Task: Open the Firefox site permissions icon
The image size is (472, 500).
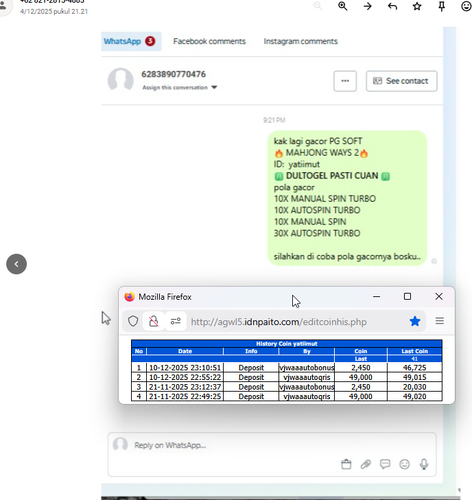Action: point(175,321)
